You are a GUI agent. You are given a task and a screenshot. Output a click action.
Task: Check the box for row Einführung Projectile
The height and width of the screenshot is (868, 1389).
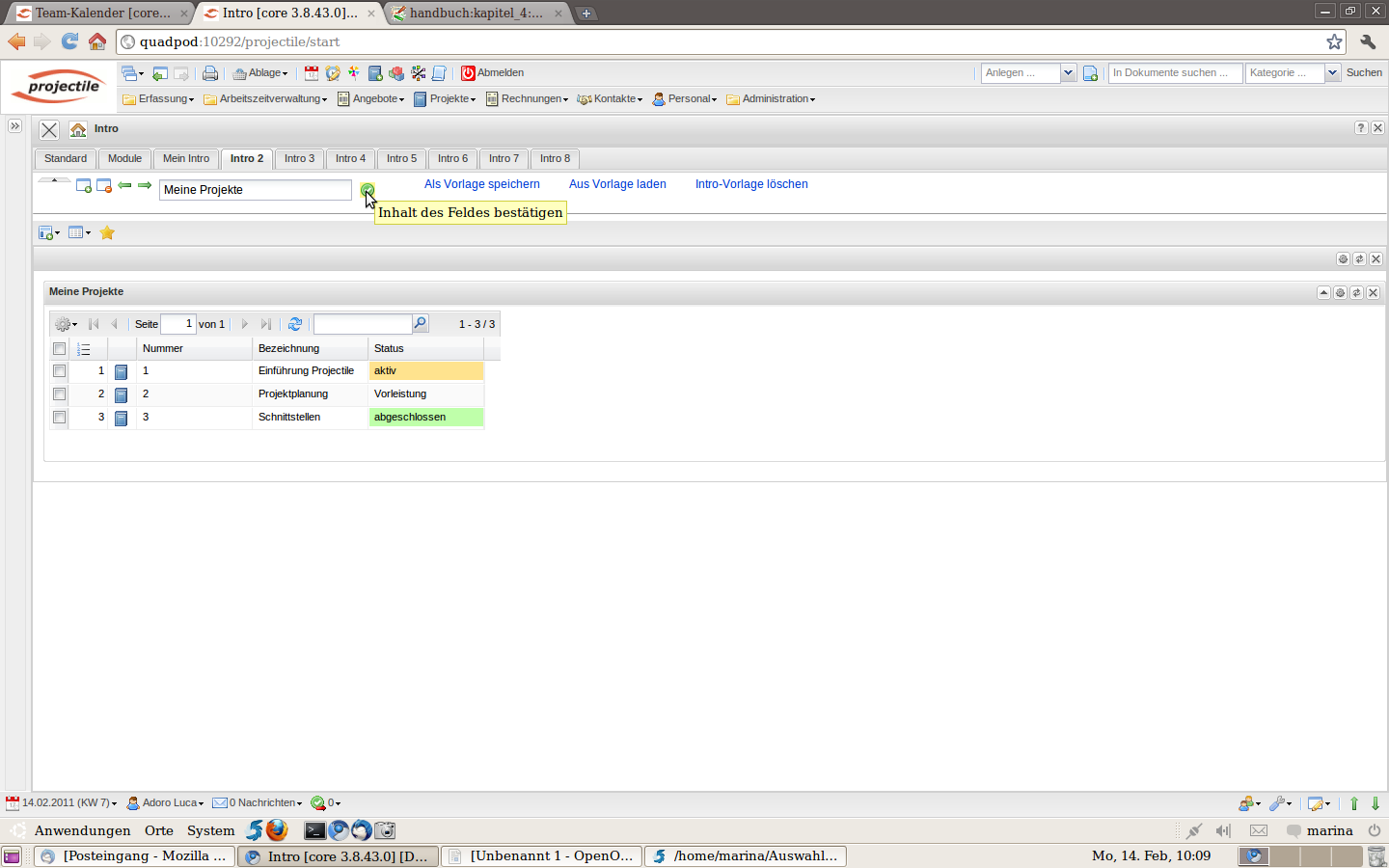59,371
